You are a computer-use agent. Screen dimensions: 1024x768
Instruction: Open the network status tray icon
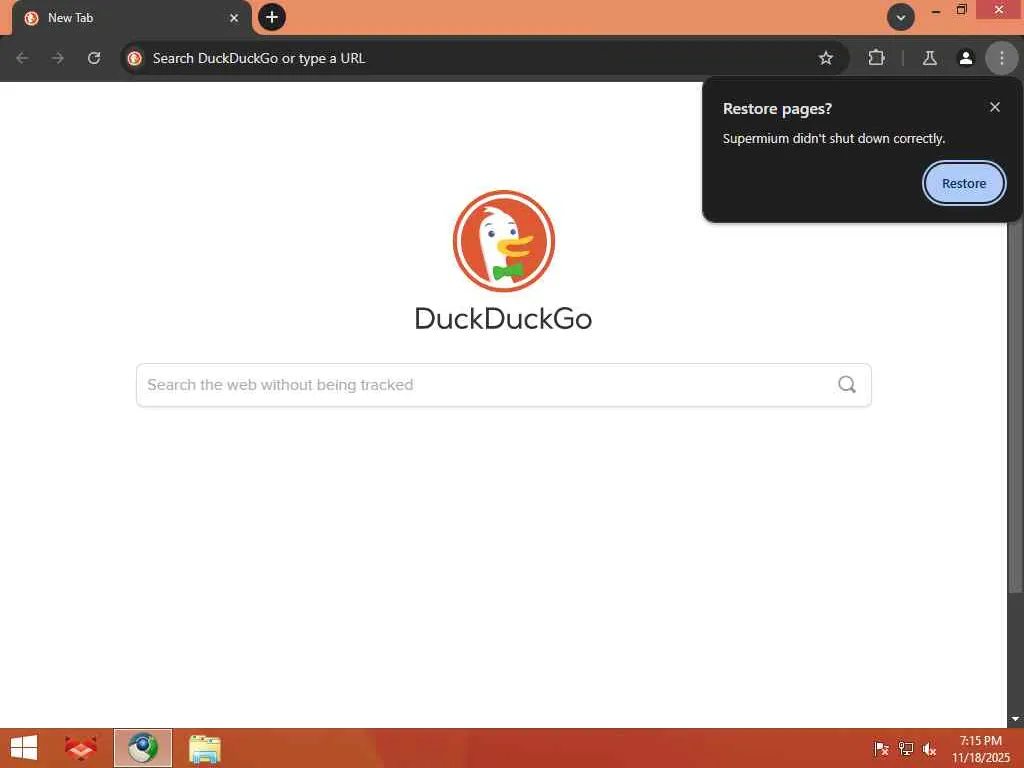coord(906,749)
